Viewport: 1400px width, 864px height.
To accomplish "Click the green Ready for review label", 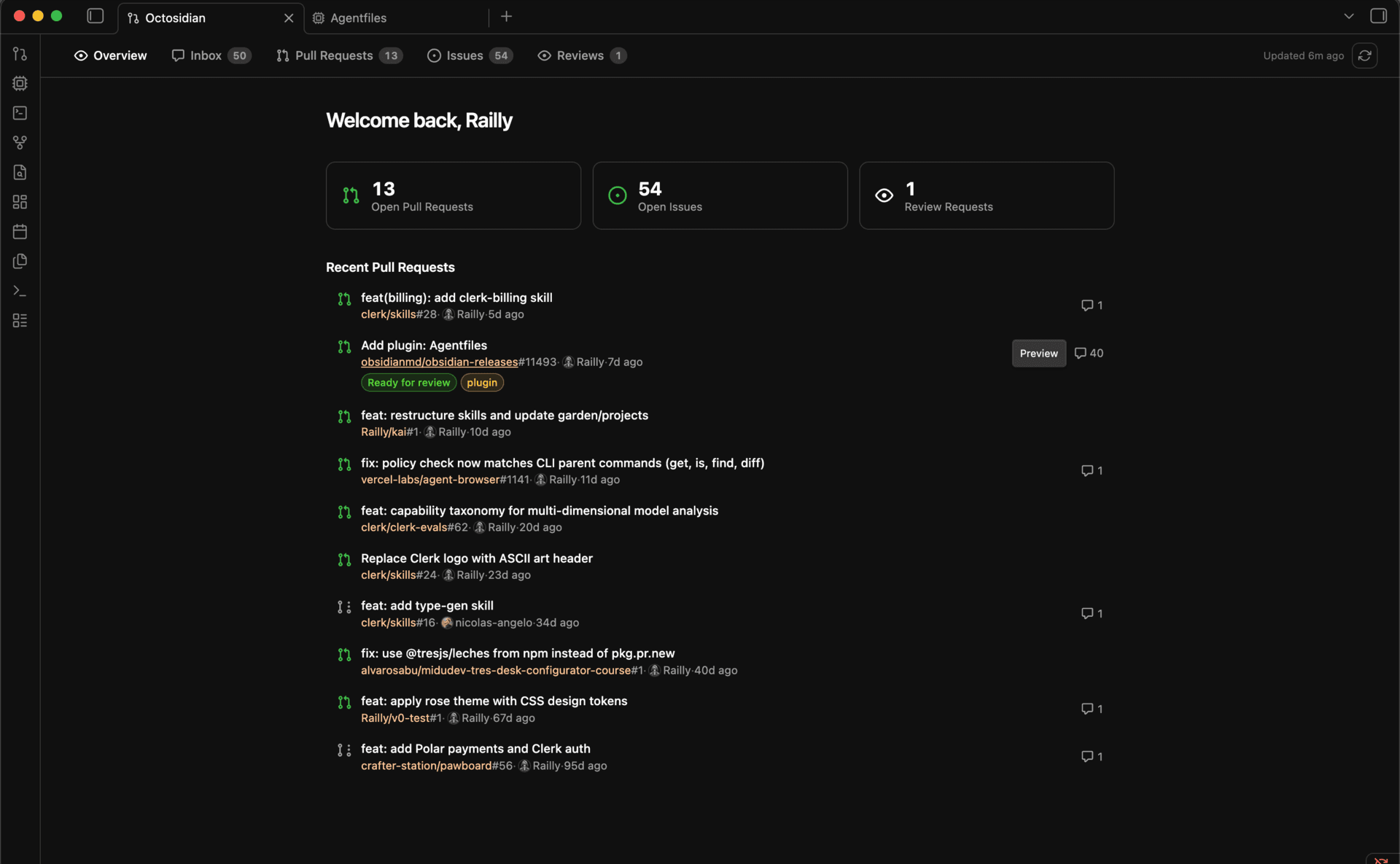I will tap(408, 382).
